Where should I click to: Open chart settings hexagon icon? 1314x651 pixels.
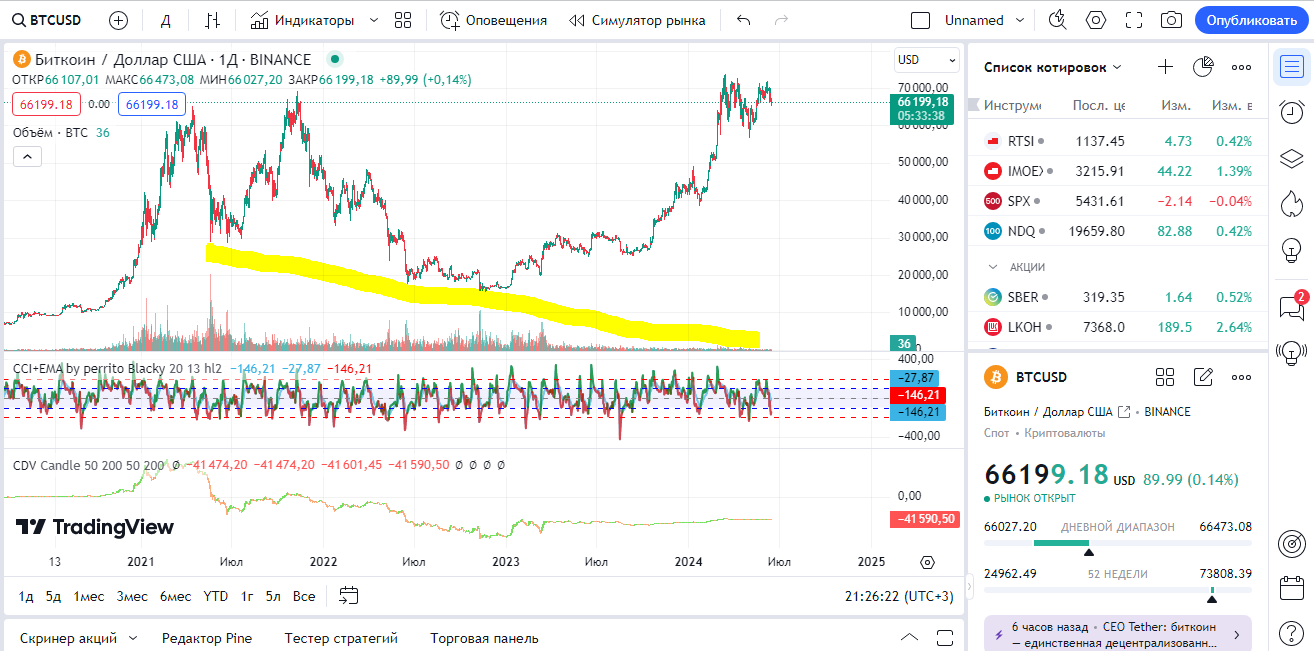[1096, 20]
